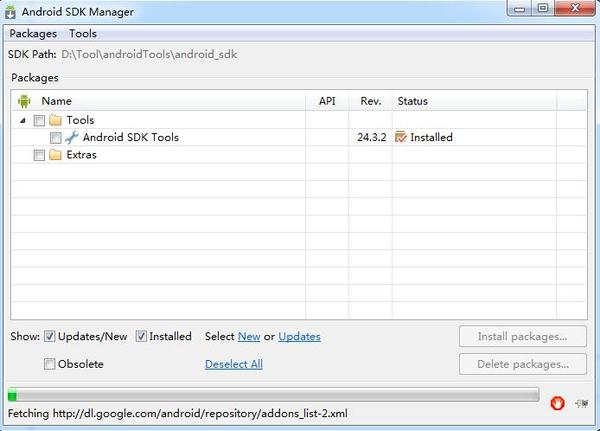Click the Deselect All link
This screenshot has height=431, width=600.
[234, 364]
